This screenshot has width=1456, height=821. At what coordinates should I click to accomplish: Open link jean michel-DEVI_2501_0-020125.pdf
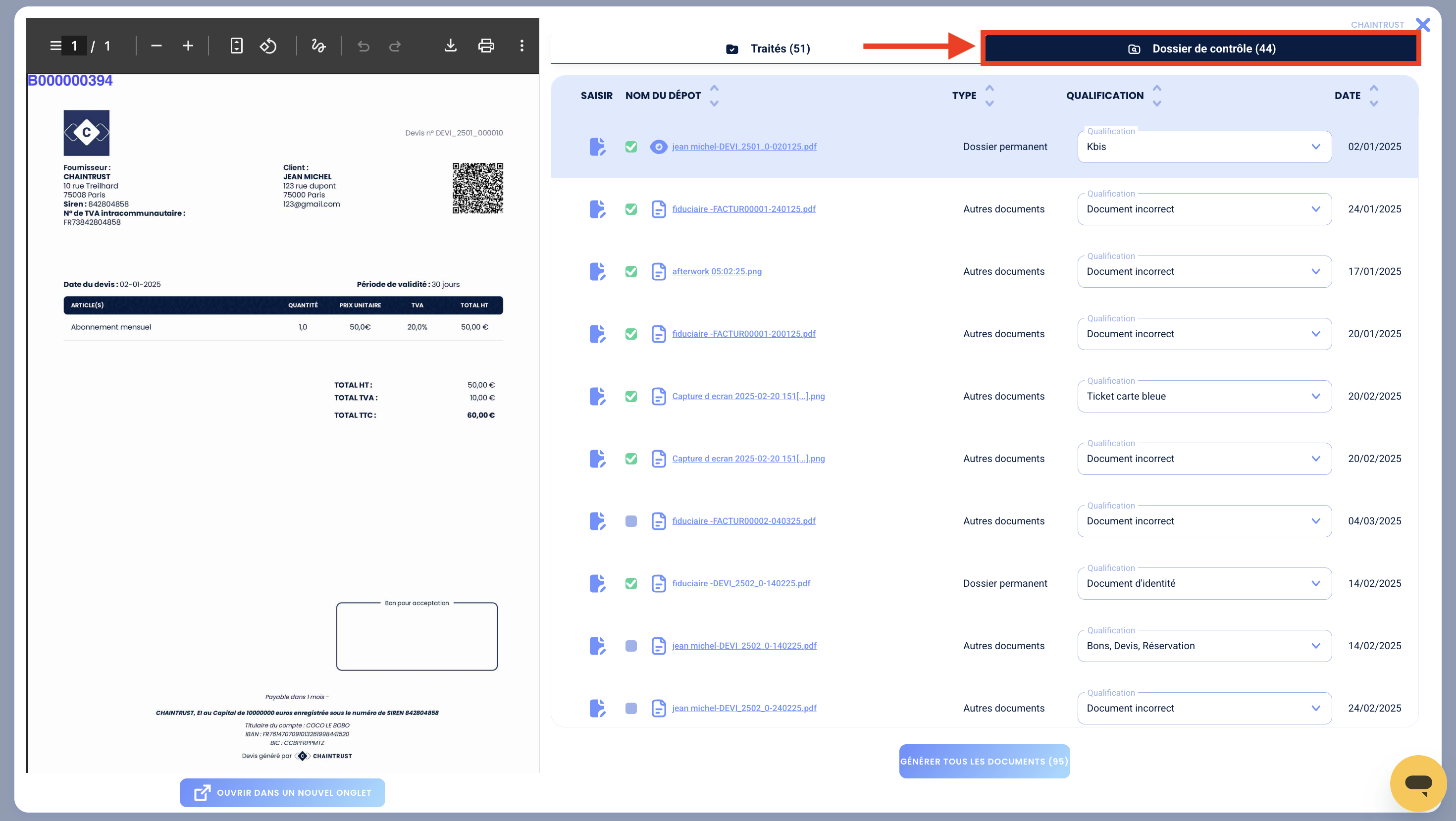pos(744,147)
